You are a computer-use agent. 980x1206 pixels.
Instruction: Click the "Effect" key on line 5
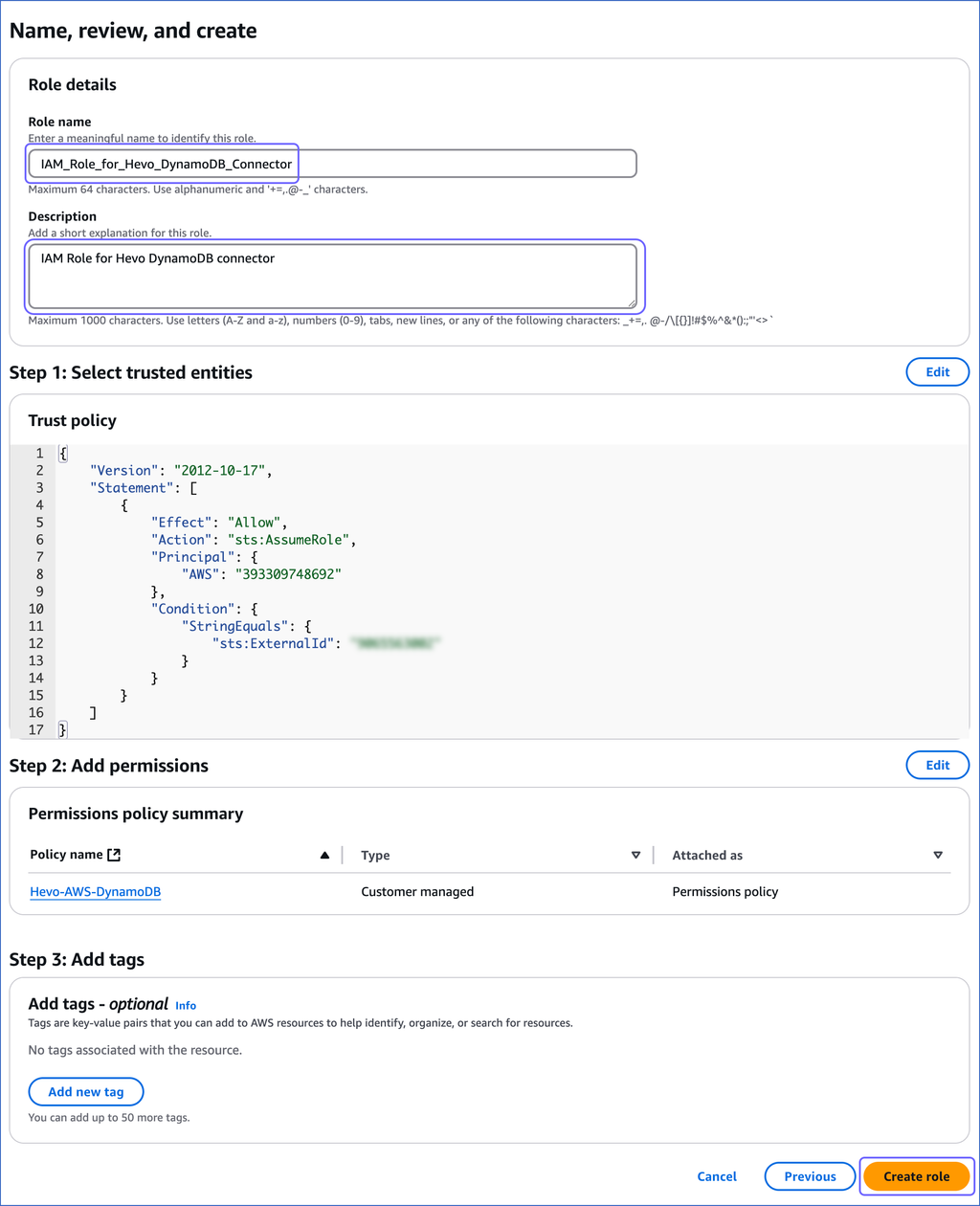point(180,522)
